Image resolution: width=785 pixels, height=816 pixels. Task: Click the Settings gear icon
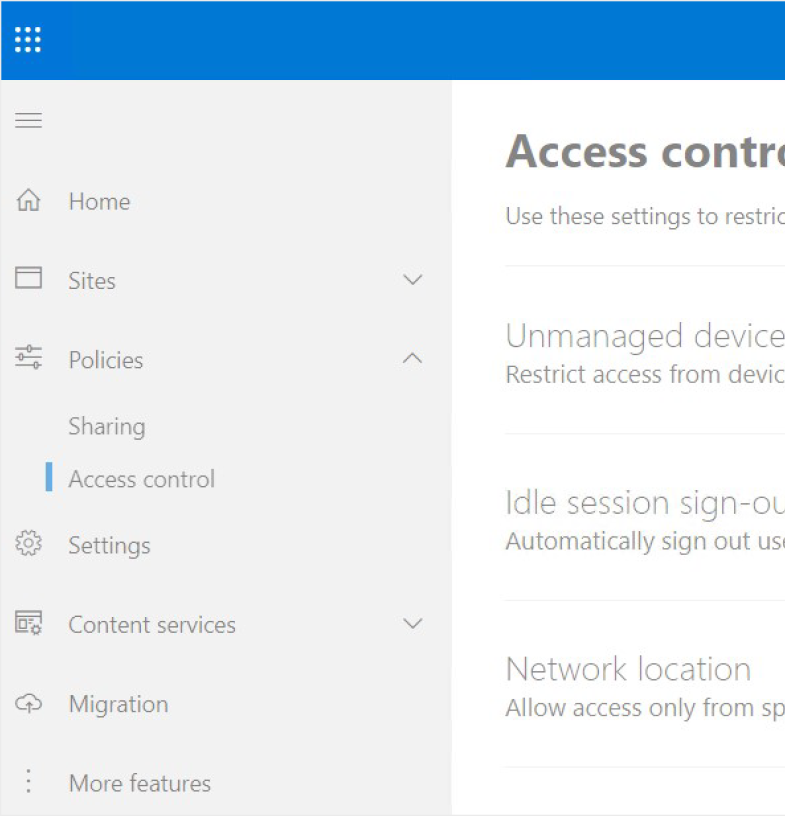[28, 543]
